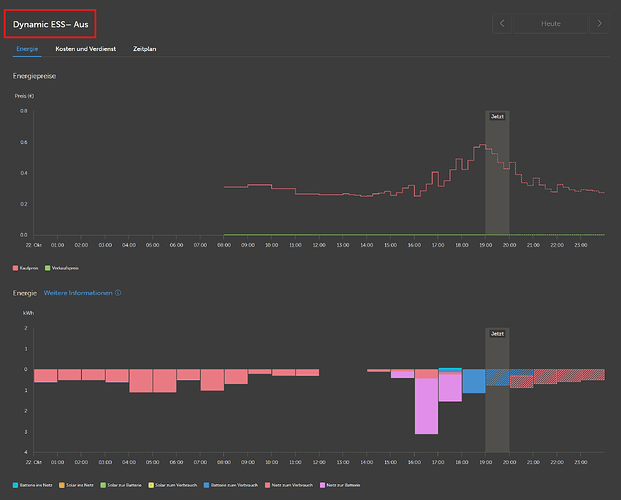Switch to the Energie tab

27,49
